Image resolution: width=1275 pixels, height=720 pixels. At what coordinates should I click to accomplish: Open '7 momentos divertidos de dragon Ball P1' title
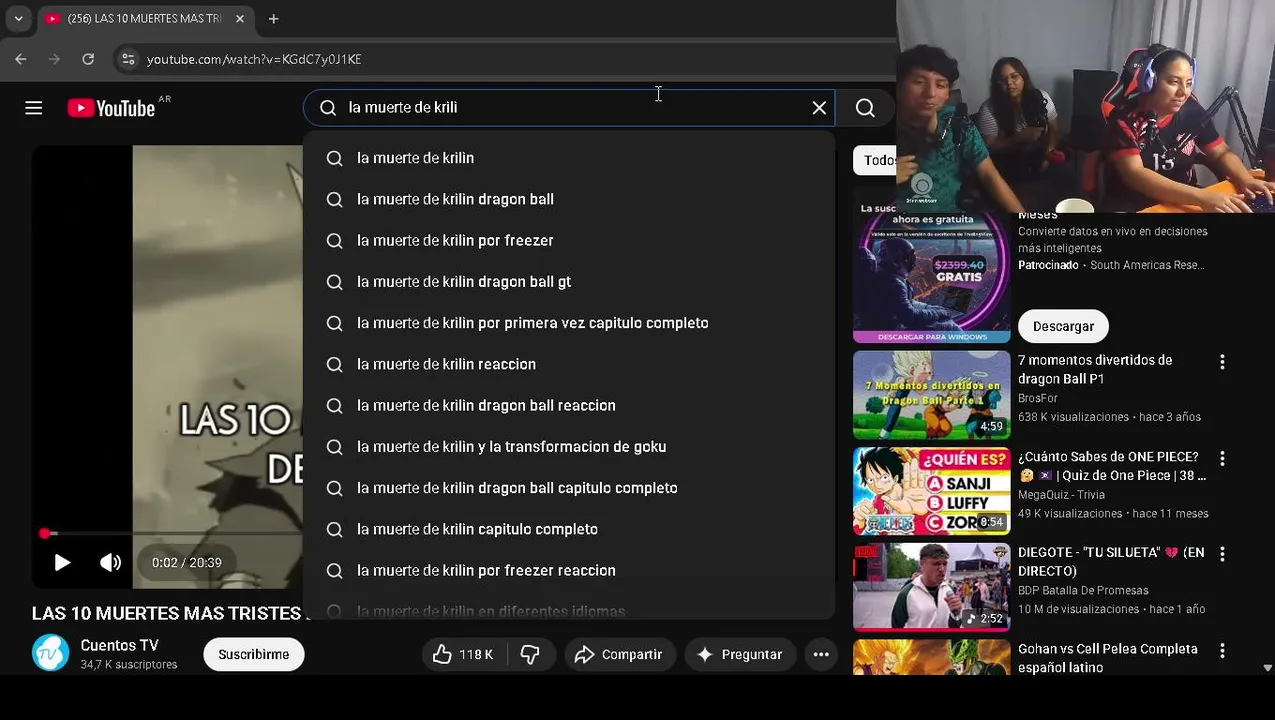[1095, 369]
